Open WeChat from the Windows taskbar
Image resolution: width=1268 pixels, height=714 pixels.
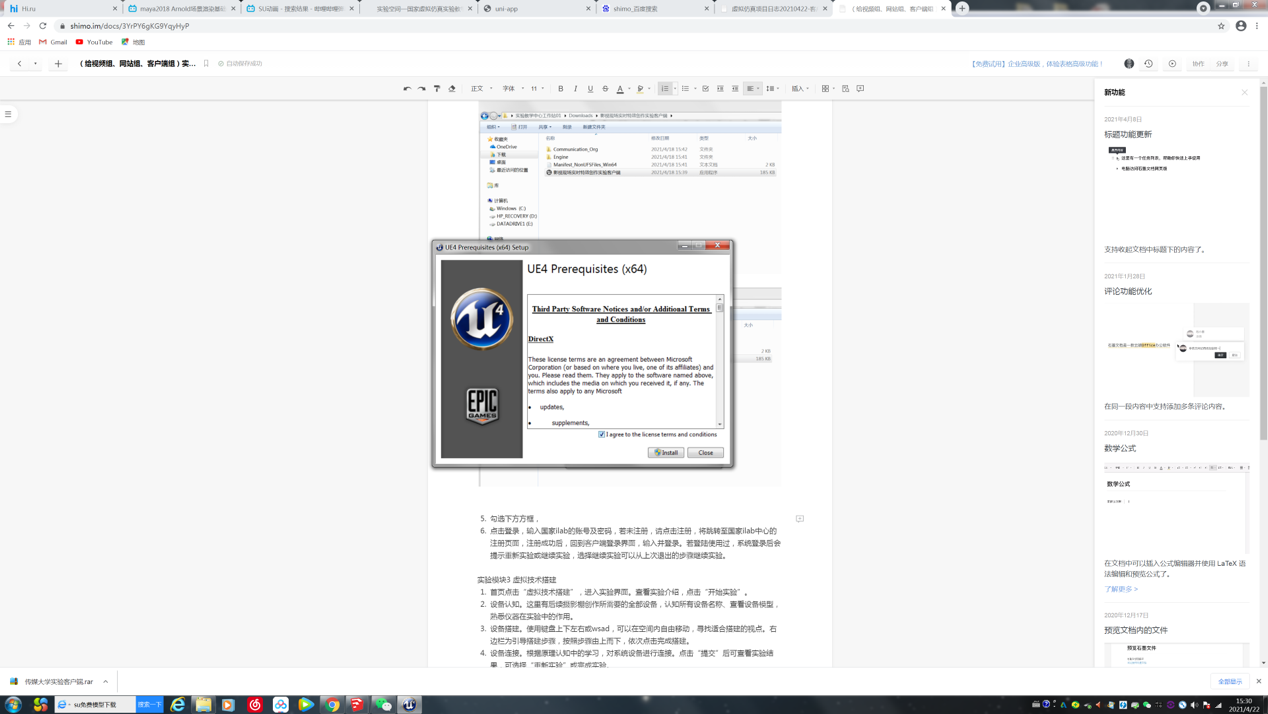pos(383,705)
